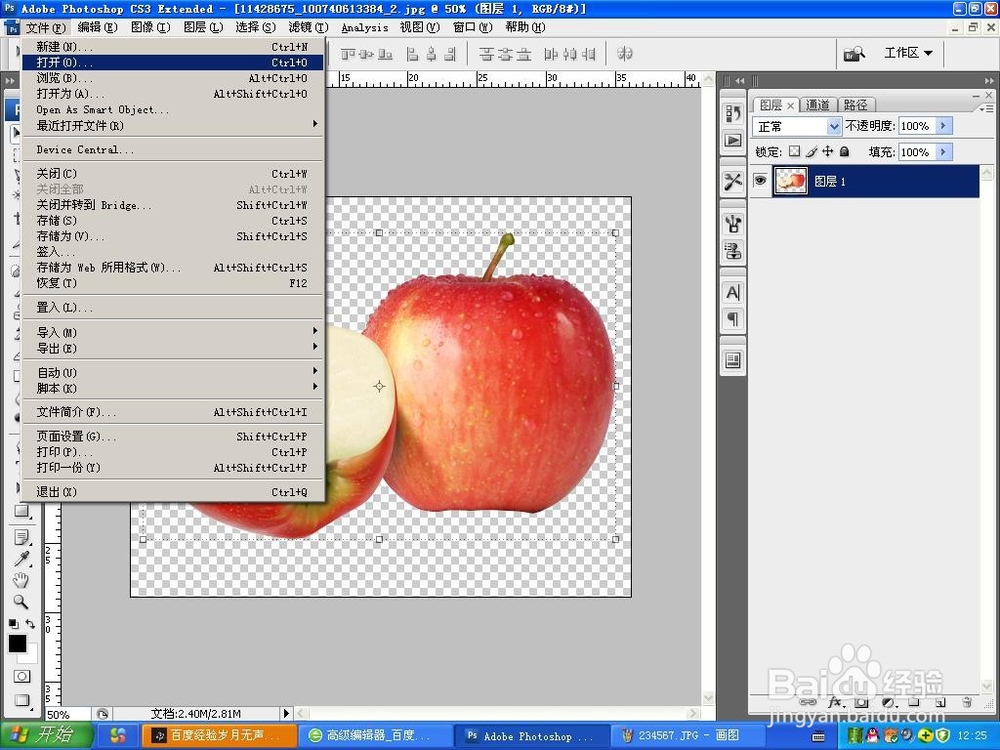1000x750 pixels.
Task: Select the Notes tool
Action: (22, 537)
